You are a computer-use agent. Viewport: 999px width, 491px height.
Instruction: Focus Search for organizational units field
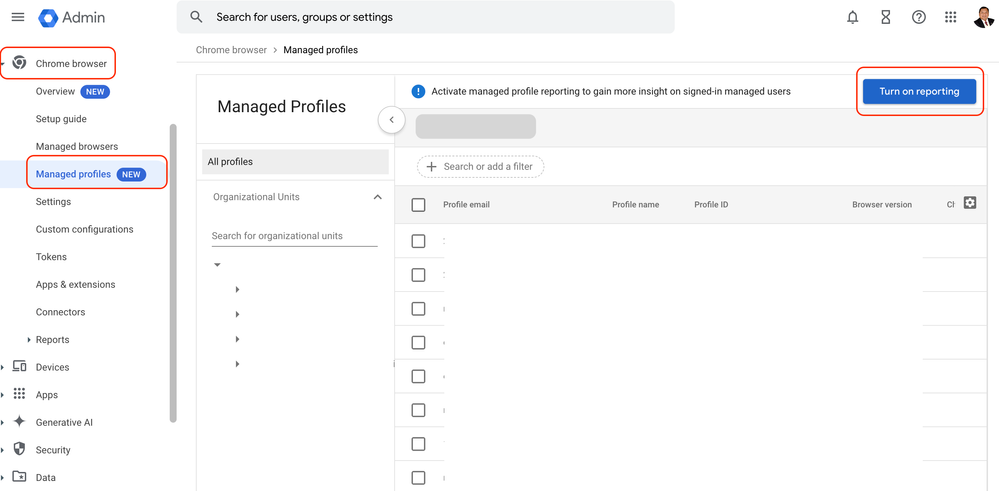click(294, 236)
